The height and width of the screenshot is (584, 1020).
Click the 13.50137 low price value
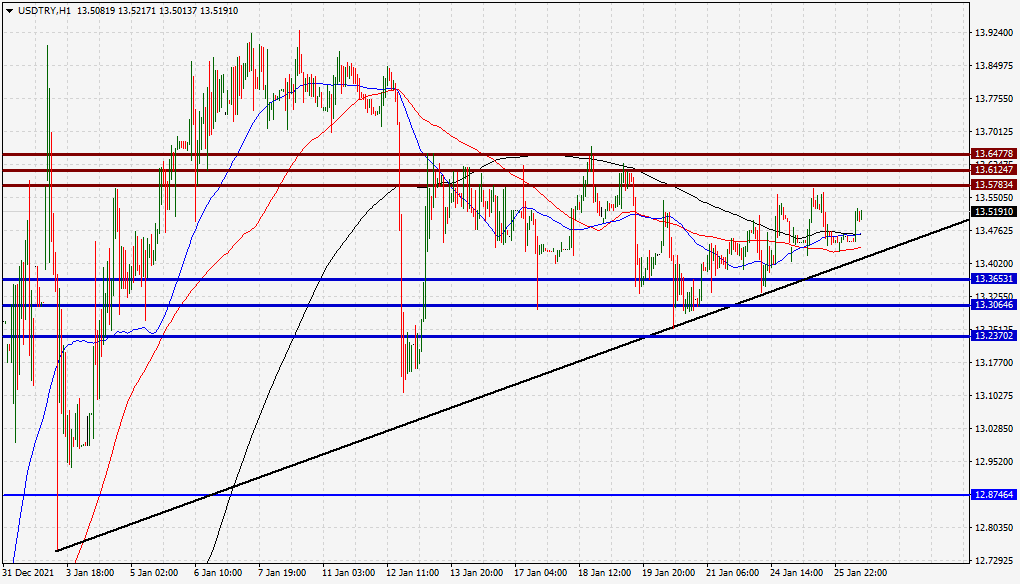point(178,11)
